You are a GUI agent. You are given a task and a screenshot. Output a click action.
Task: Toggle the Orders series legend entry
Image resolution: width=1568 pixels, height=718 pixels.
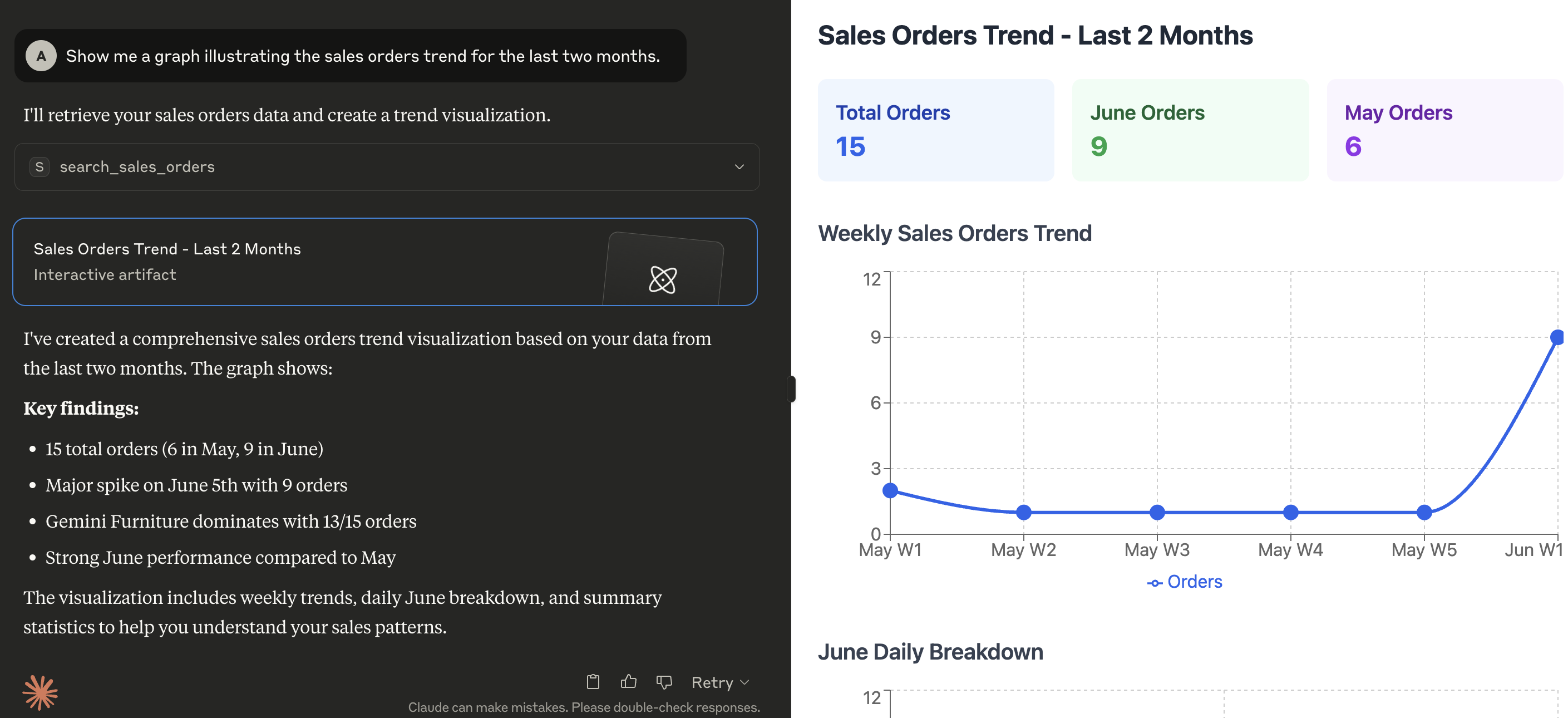(x=1185, y=582)
